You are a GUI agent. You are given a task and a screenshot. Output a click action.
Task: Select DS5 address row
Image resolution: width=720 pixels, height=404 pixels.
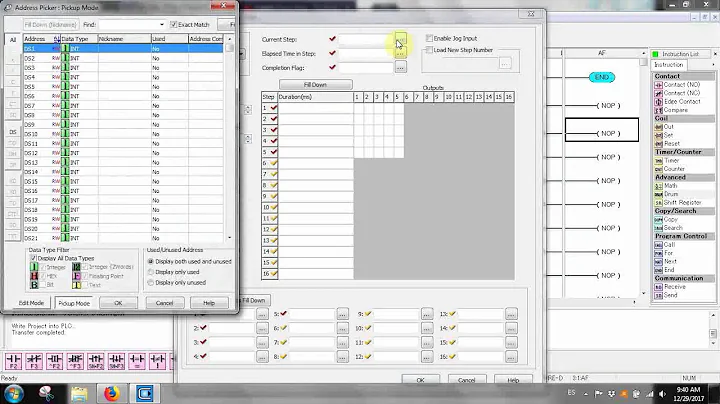coord(123,86)
